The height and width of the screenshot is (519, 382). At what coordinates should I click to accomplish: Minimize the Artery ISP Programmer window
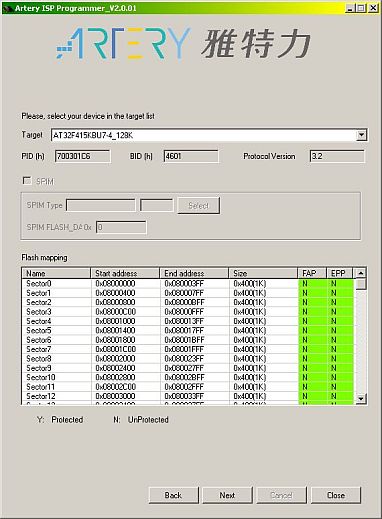[x=350, y=8]
